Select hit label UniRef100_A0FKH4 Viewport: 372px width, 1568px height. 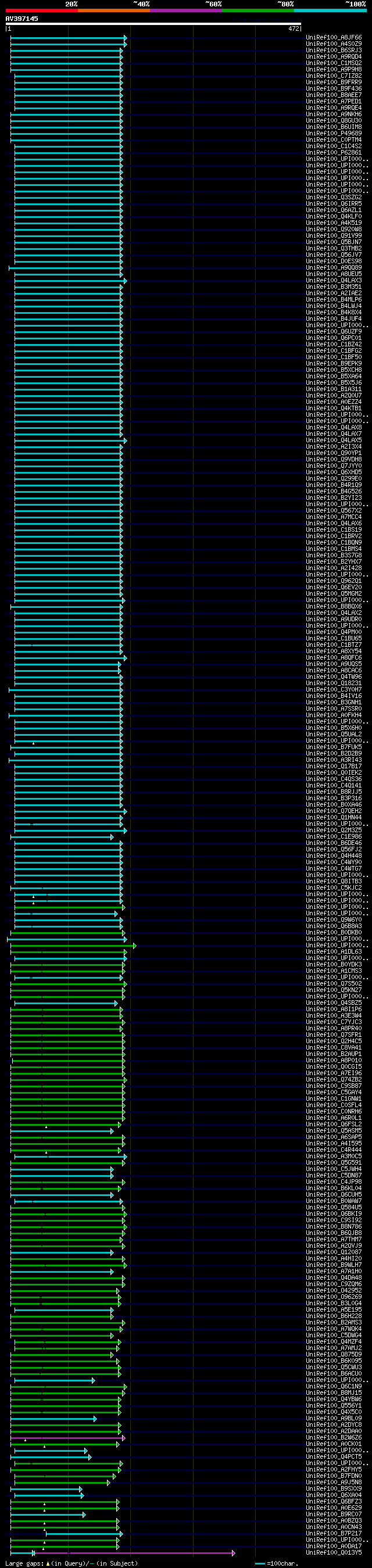pyautogui.click(x=334, y=715)
